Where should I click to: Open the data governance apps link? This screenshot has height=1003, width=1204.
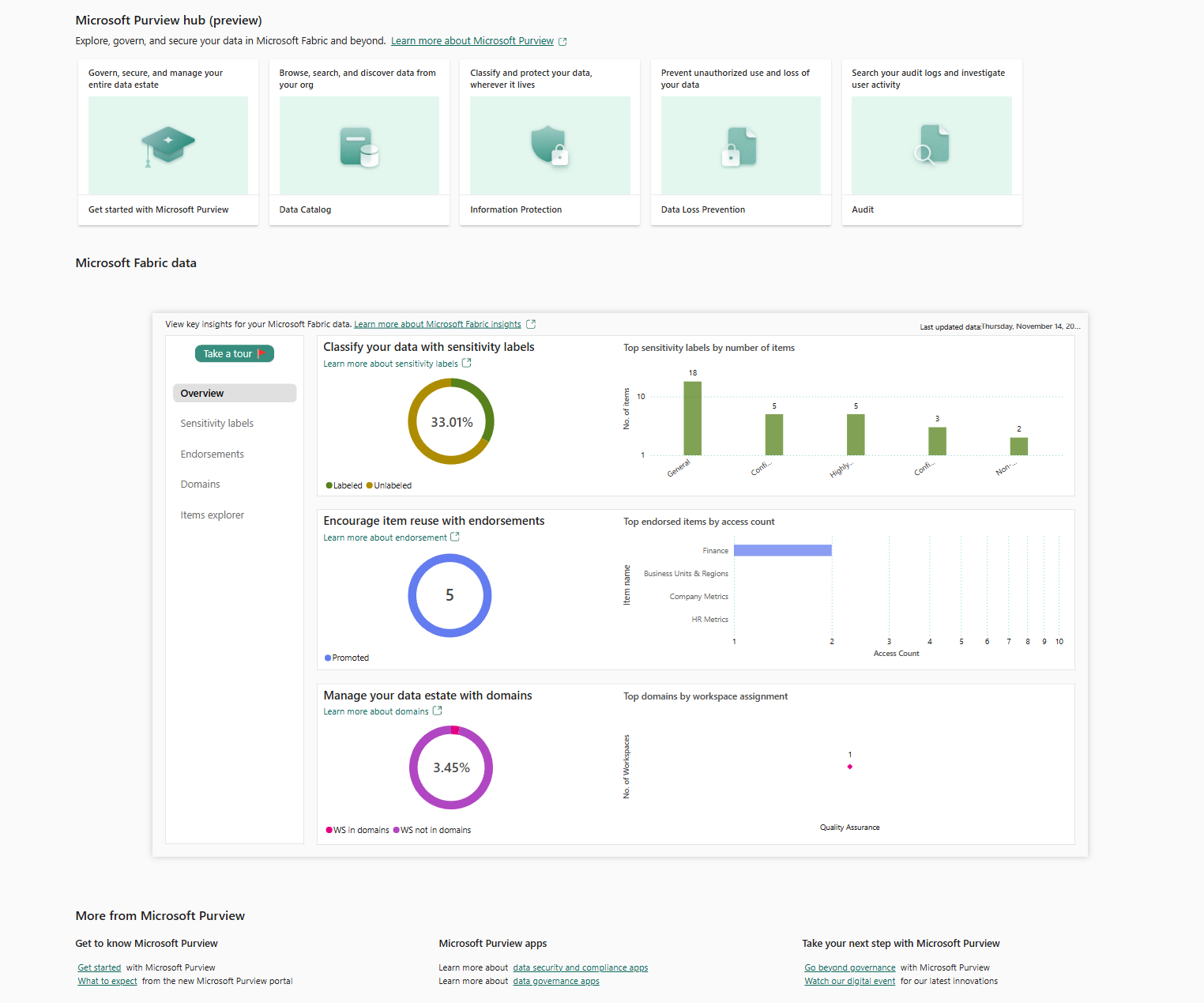coord(555,982)
